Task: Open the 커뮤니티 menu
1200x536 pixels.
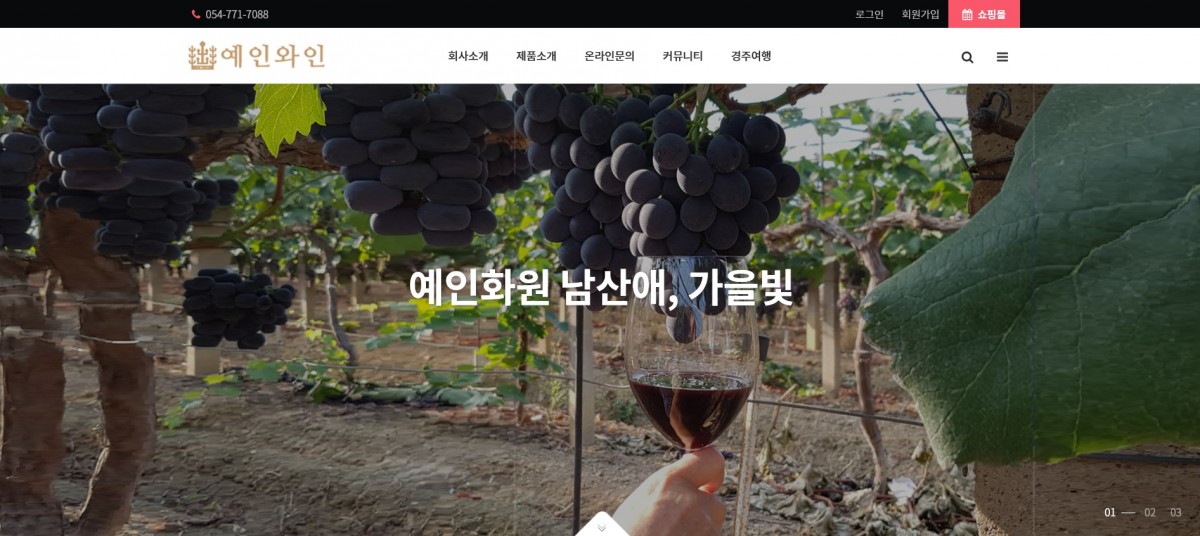Action: [682, 56]
